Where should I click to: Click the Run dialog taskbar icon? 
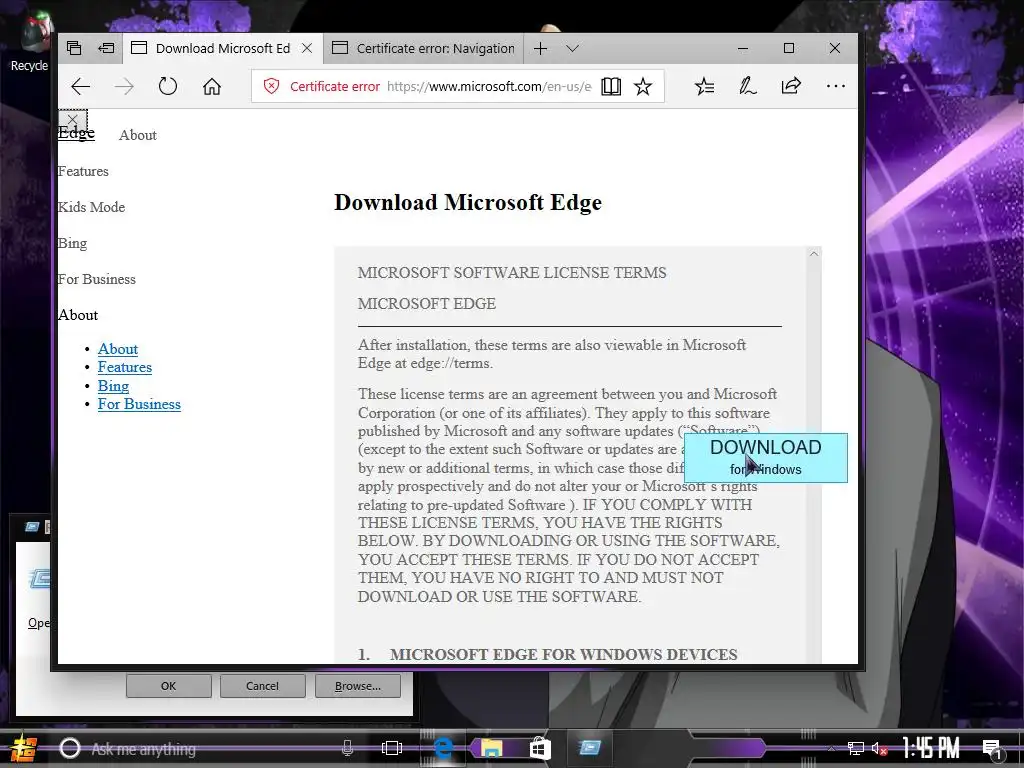click(x=590, y=747)
